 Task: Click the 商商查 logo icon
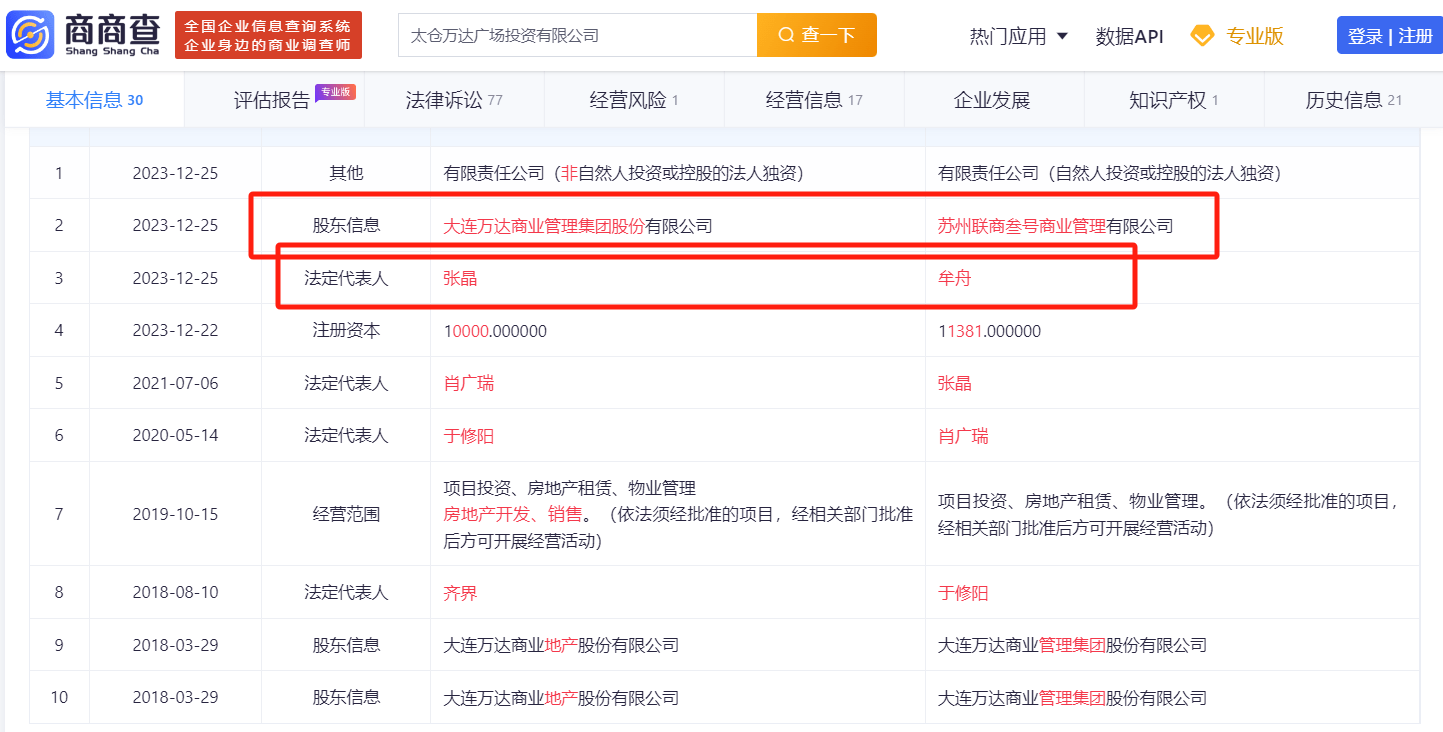pyautogui.click(x=31, y=35)
